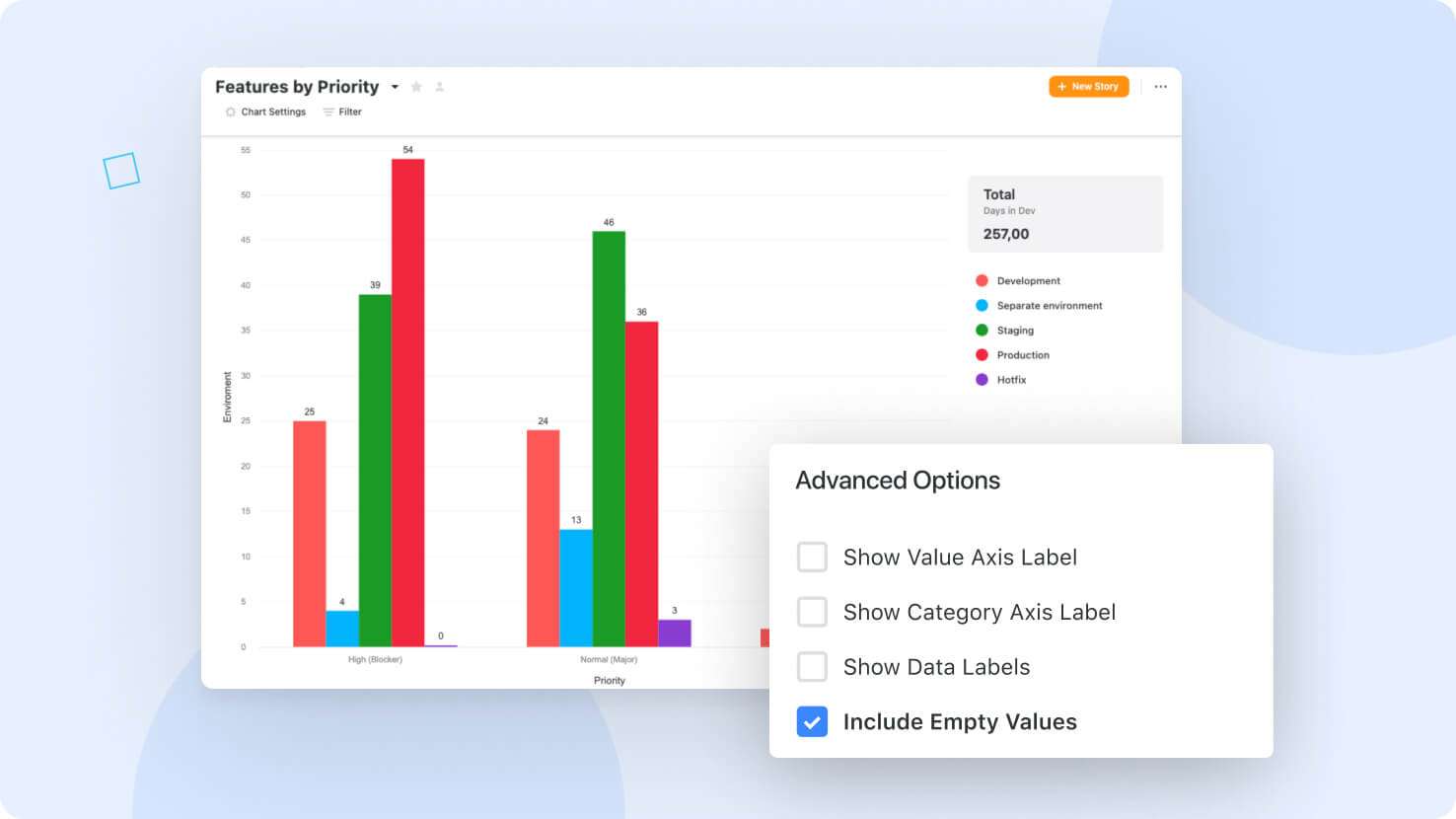Click the Development legend color dot

[982, 281]
